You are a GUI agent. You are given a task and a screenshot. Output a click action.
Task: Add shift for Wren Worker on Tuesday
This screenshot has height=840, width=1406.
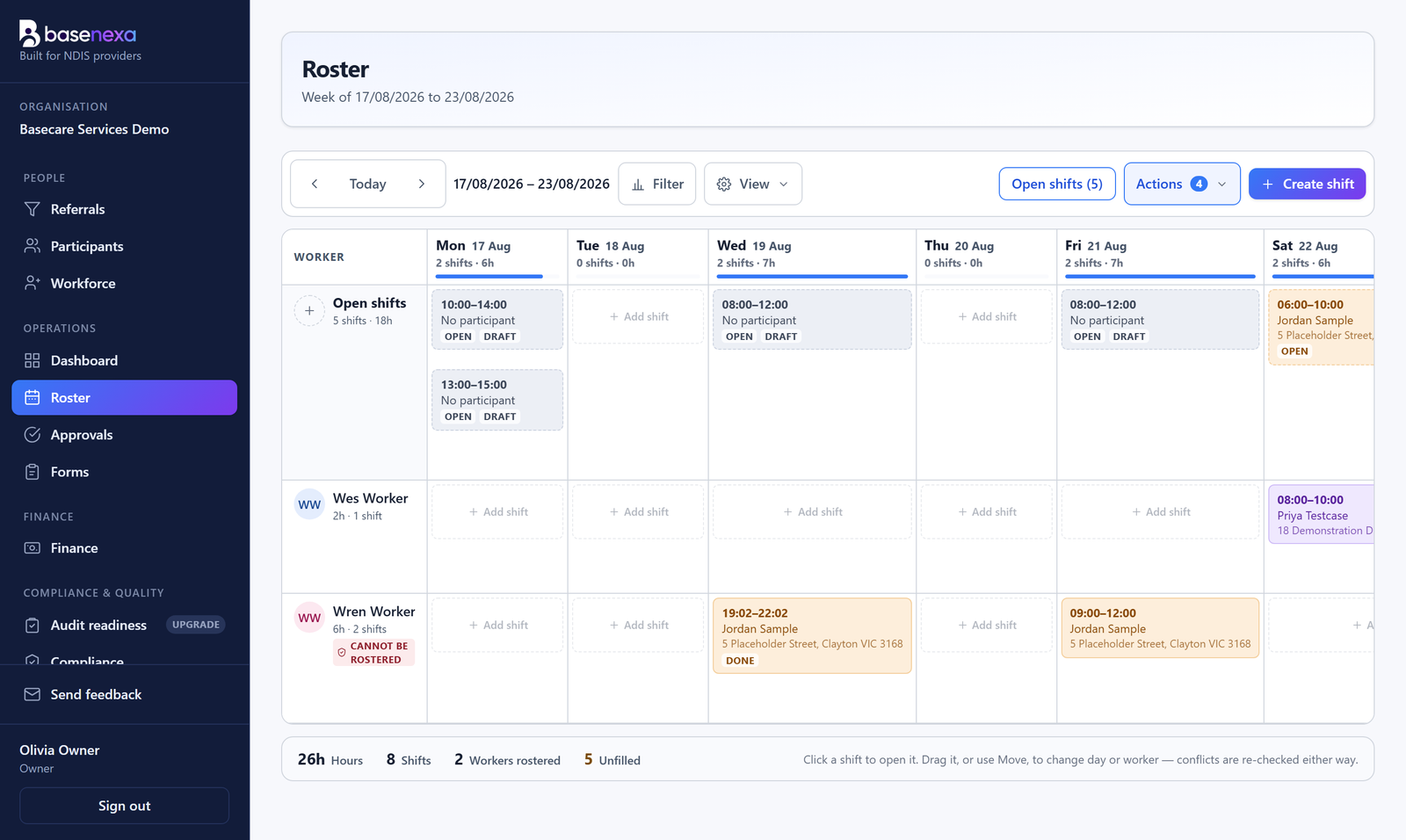coord(638,625)
